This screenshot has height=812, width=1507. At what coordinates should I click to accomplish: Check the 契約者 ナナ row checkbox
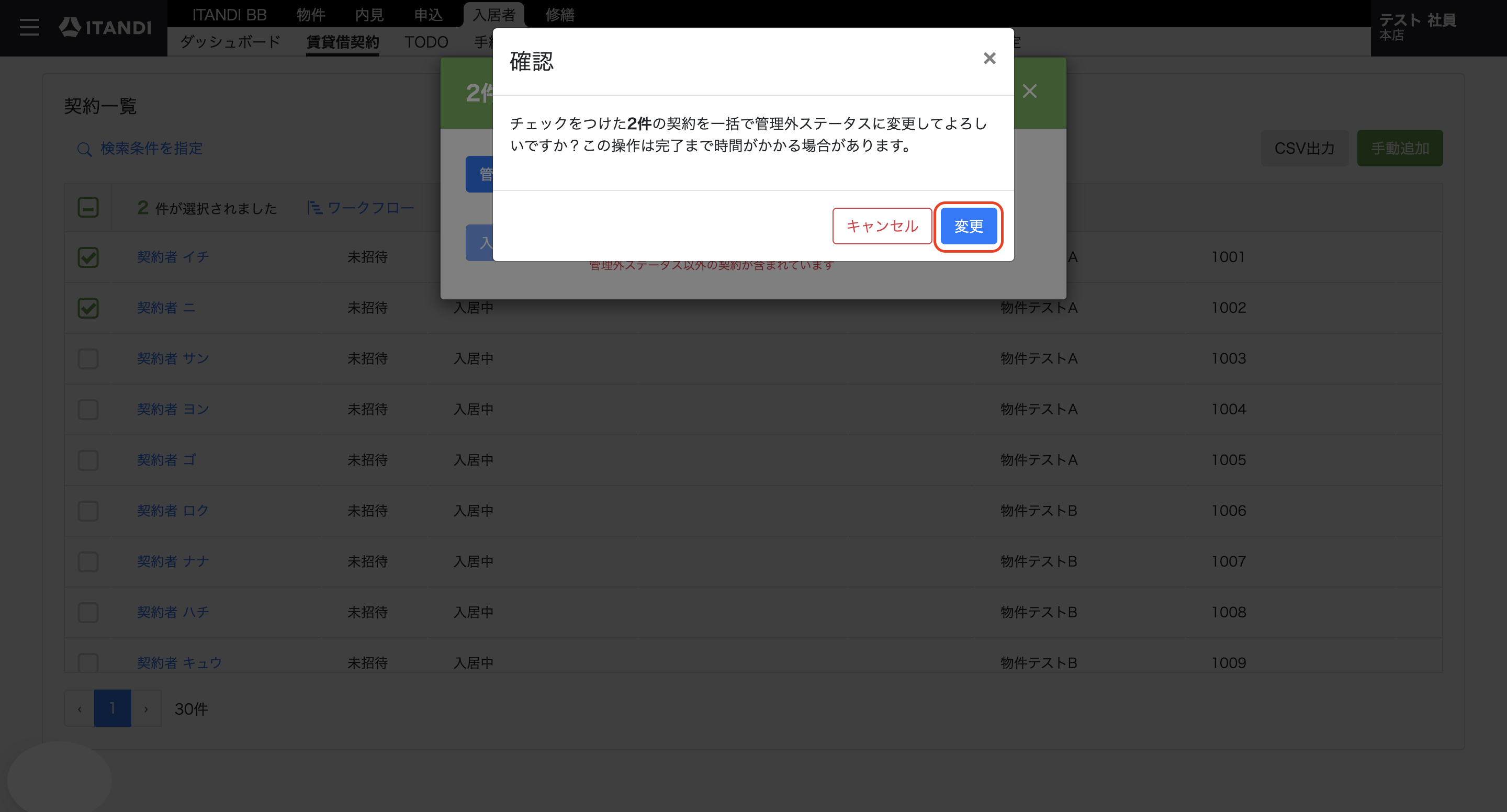click(88, 561)
